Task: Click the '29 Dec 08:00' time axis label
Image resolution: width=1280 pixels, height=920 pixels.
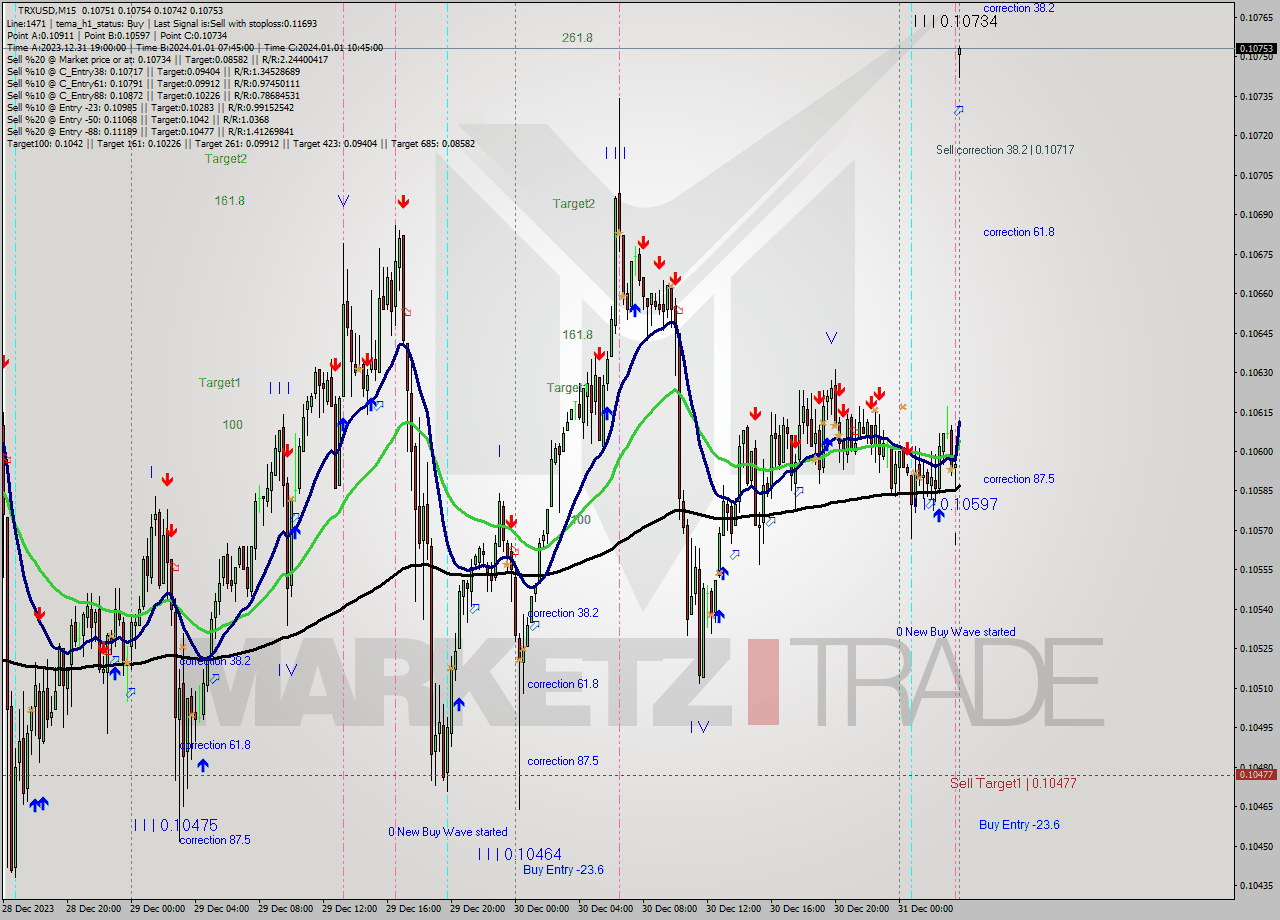Action: (x=285, y=909)
